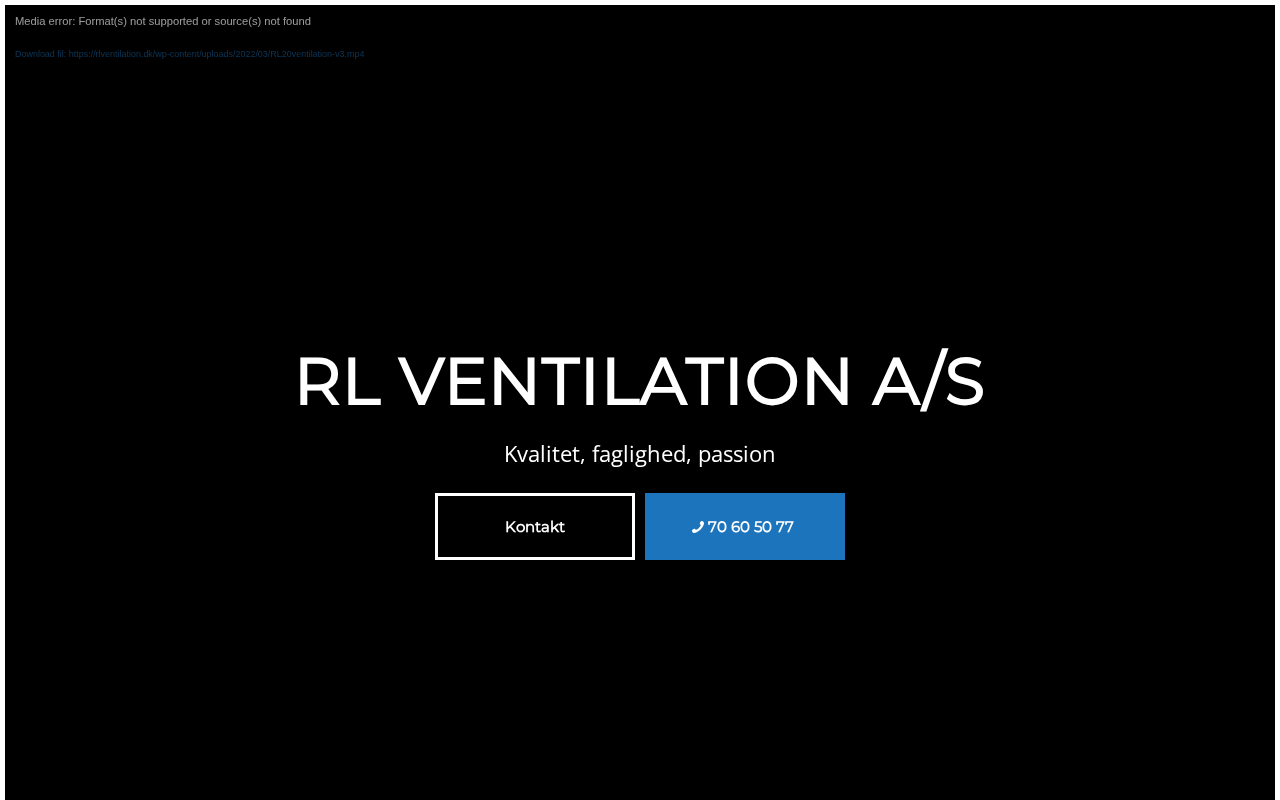Call the 70 60 50 77 phone button
The width and height of the screenshot is (1280, 800).
pos(745,526)
